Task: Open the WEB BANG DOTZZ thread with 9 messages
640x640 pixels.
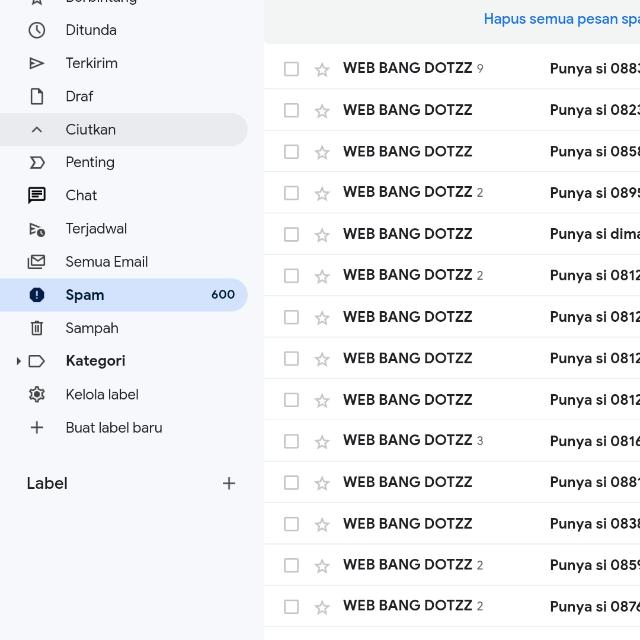Action: tap(407, 69)
